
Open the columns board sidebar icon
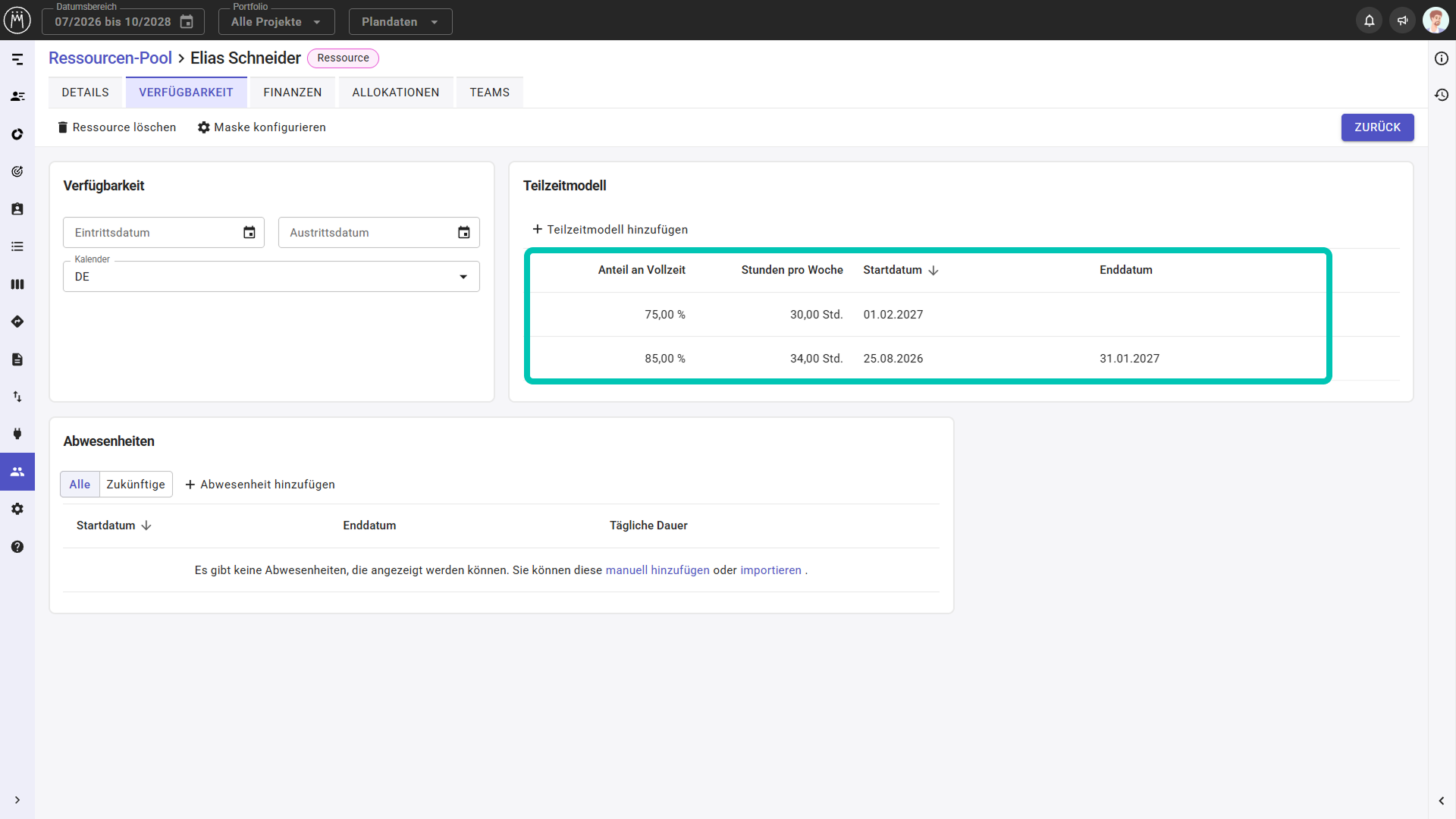tap(17, 284)
